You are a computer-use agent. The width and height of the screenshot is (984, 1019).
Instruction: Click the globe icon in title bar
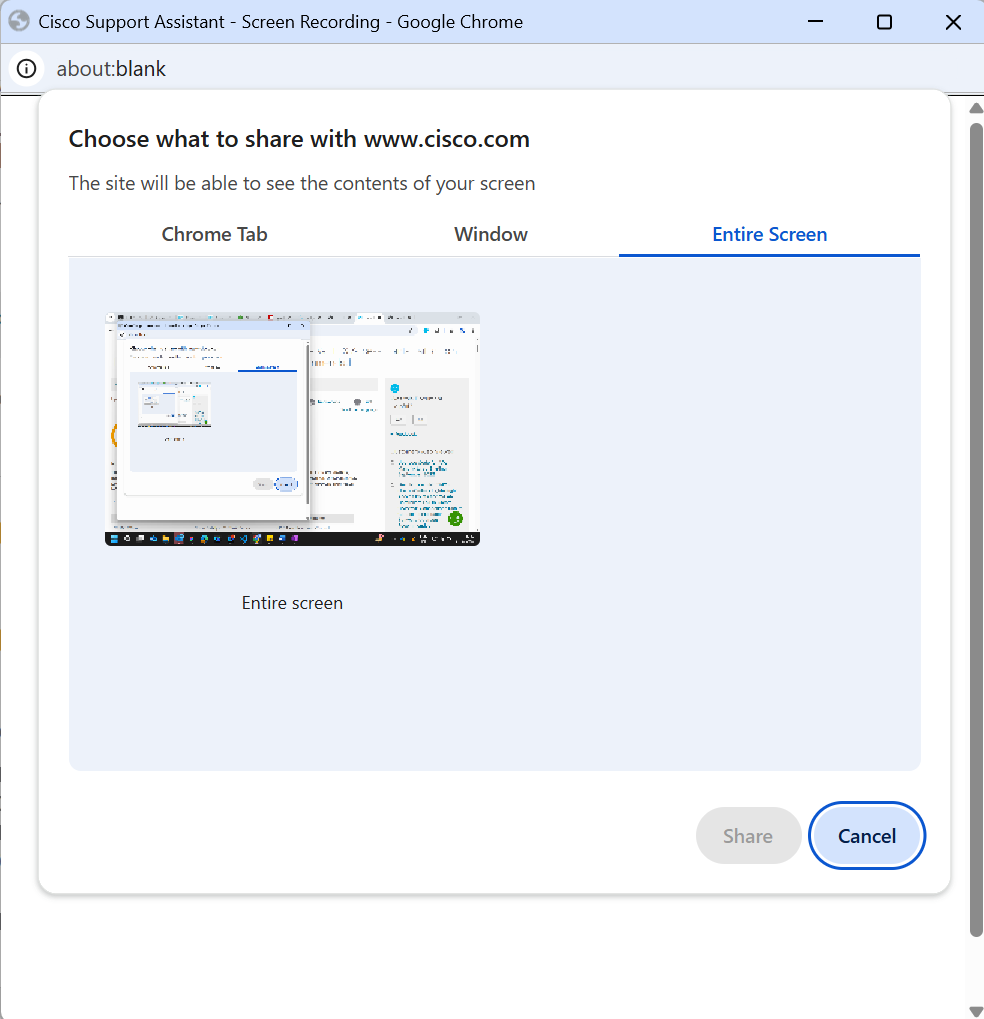[19, 21]
